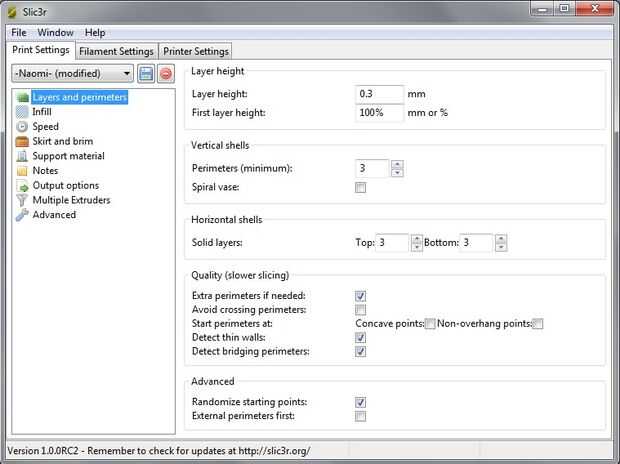This screenshot has height=464, width=620.
Task: Switch to the Print Settings tab
Action: (x=41, y=50)
